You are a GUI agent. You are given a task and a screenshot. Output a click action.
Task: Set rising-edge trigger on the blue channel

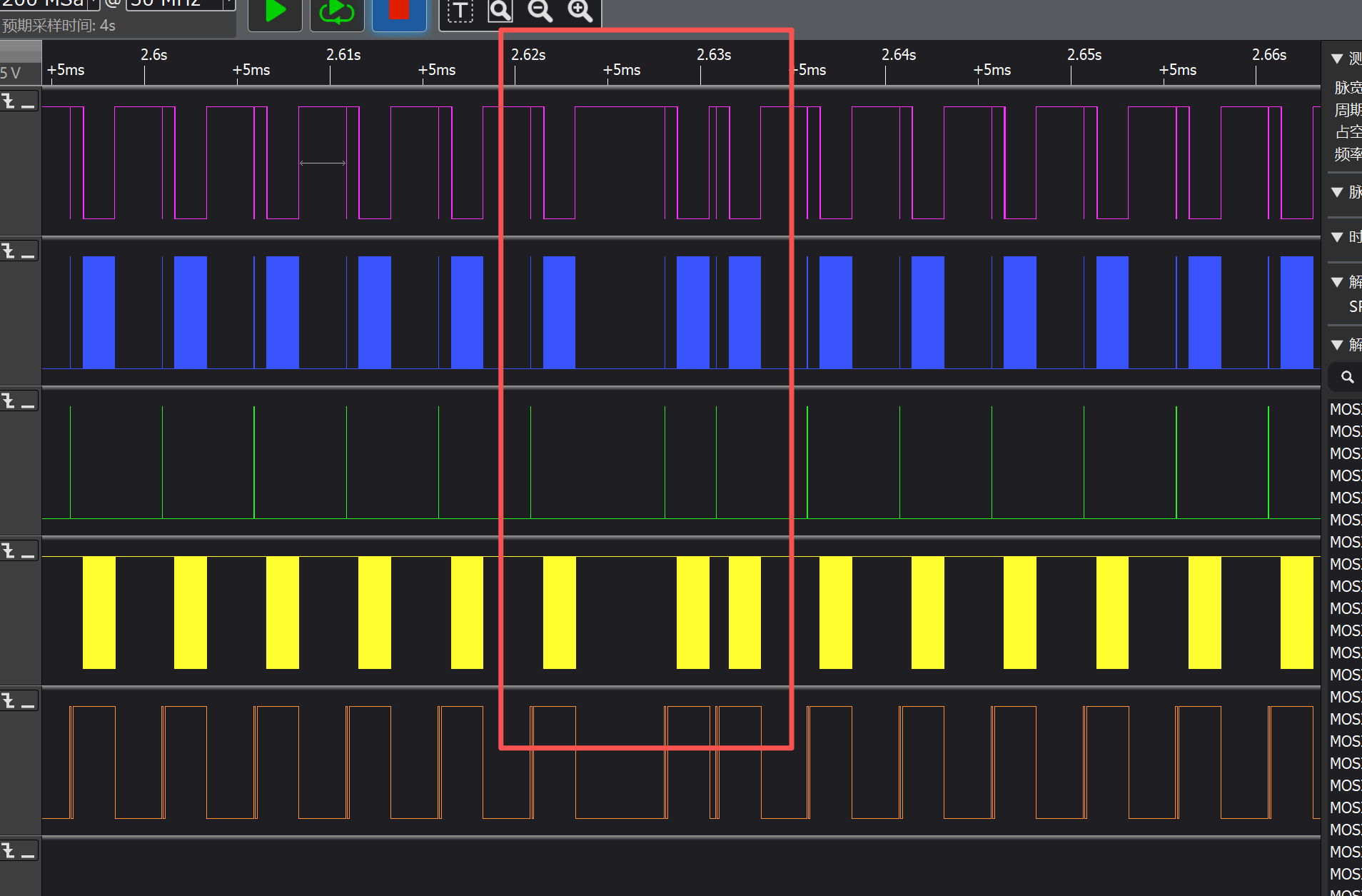pyautogui.click(x=8, y=251)
